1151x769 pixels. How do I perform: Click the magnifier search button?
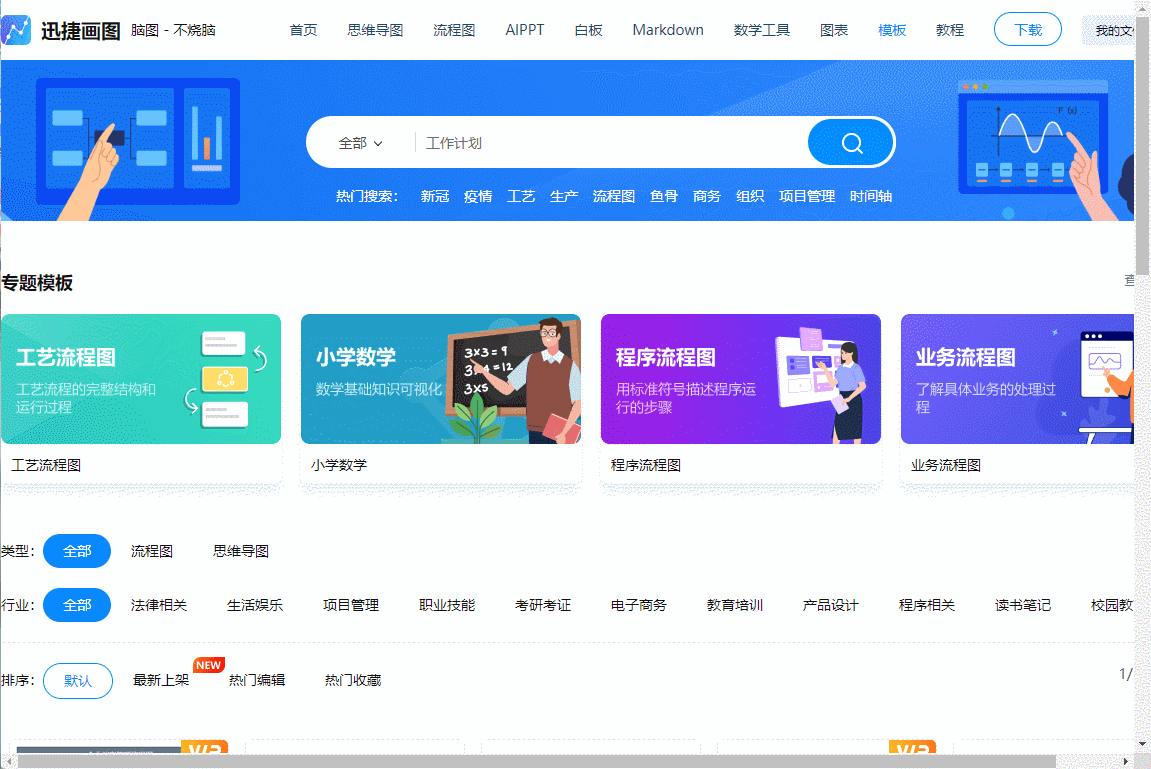pyautogui.click(x=851, y=143)
